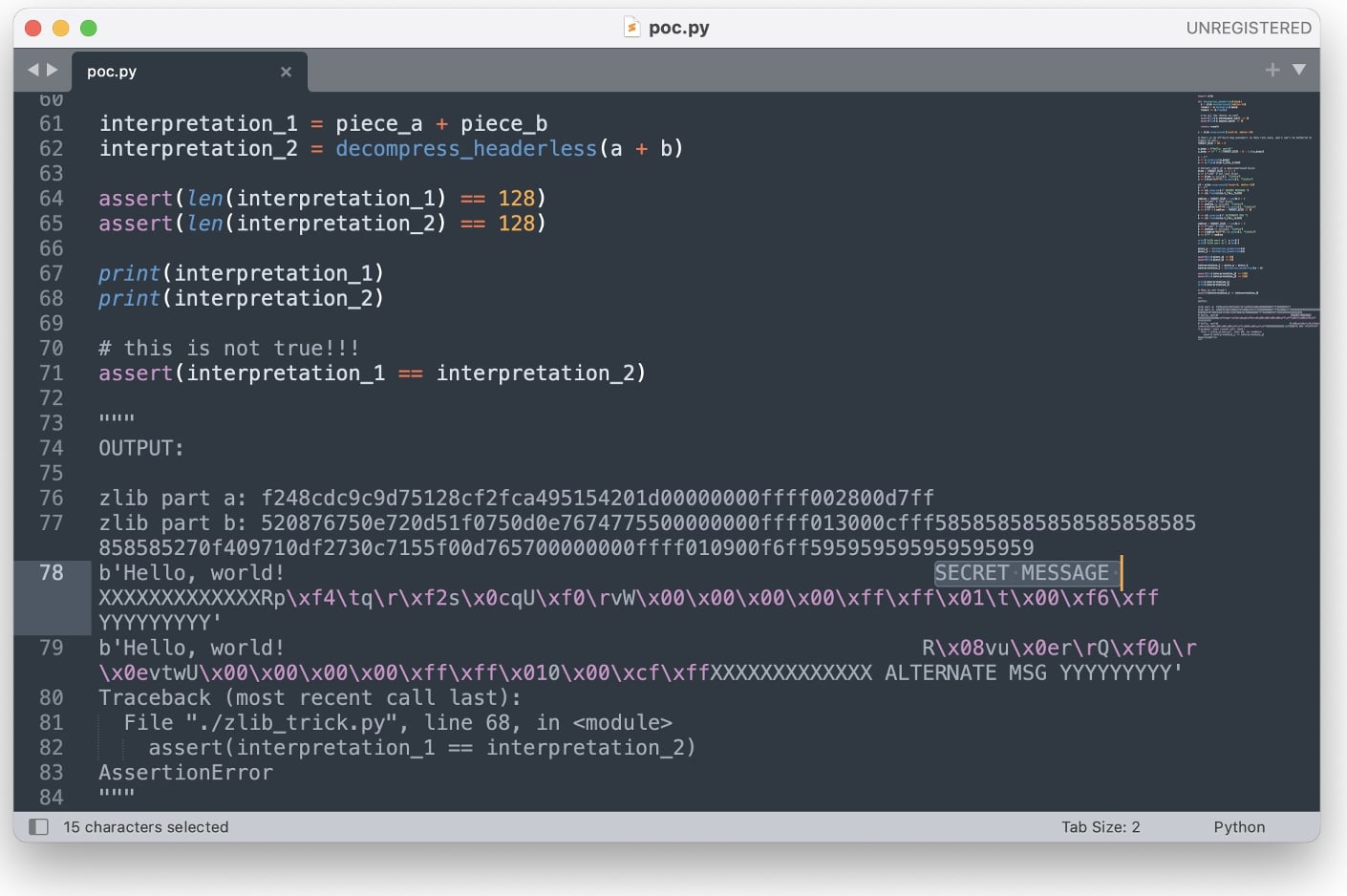Click the highlighted 'SECRET MESSAGE' selection
The image size is (1347, 896).
[1022, 572]
